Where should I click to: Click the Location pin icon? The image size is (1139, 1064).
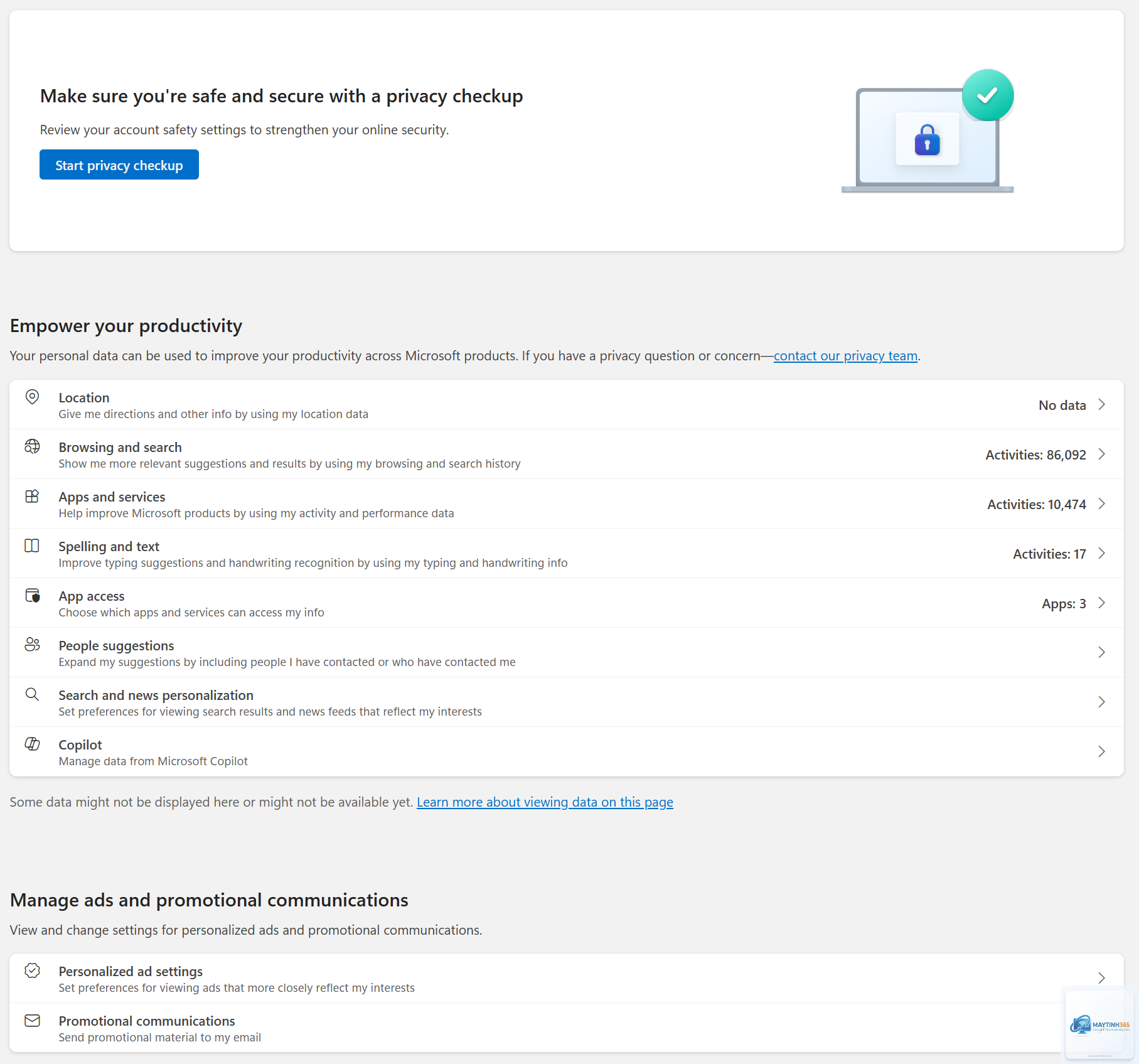(x=32, y=397)
